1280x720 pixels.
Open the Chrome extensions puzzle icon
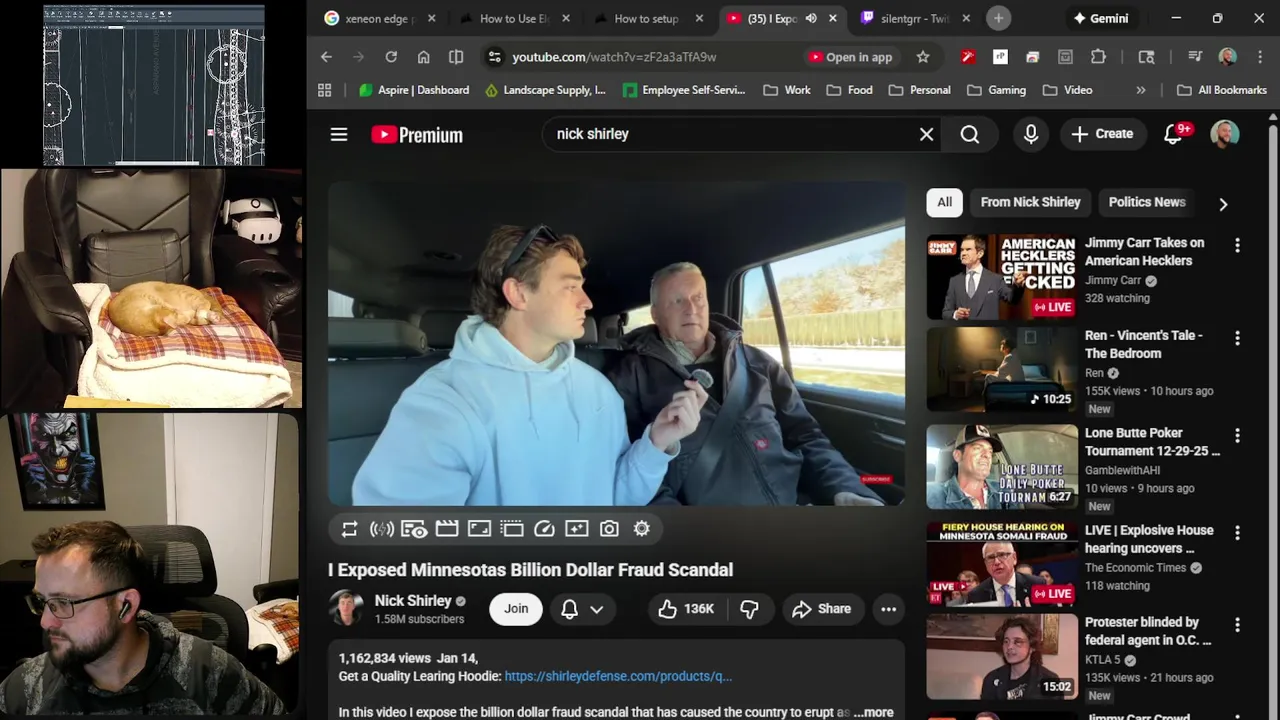[x=1099, y=57]
